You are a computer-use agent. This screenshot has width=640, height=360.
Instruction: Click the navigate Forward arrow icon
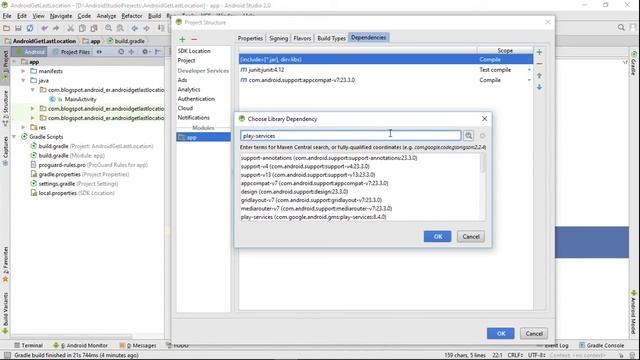146,28
